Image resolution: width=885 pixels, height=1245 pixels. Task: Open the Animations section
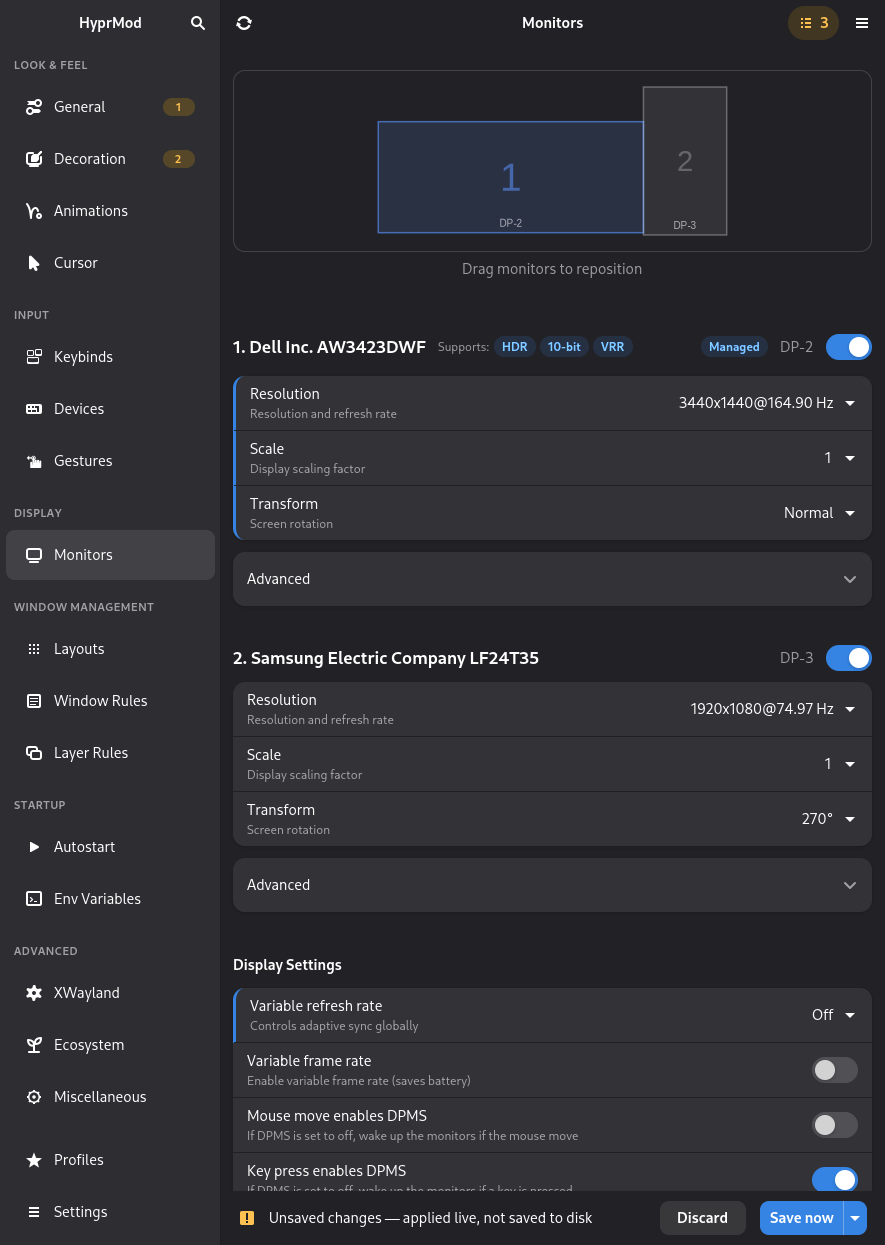(x=110, y=211)
